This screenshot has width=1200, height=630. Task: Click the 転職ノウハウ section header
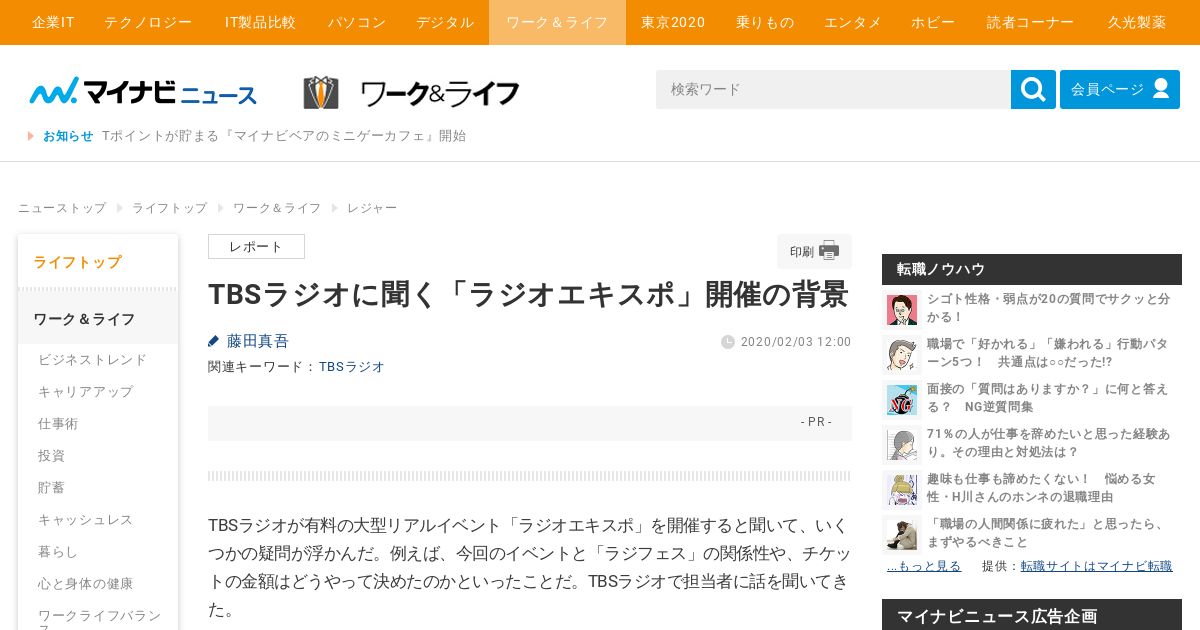click(1032, 269)
